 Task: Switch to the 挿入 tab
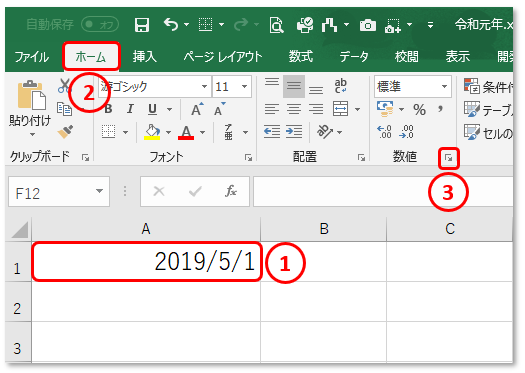144,56
